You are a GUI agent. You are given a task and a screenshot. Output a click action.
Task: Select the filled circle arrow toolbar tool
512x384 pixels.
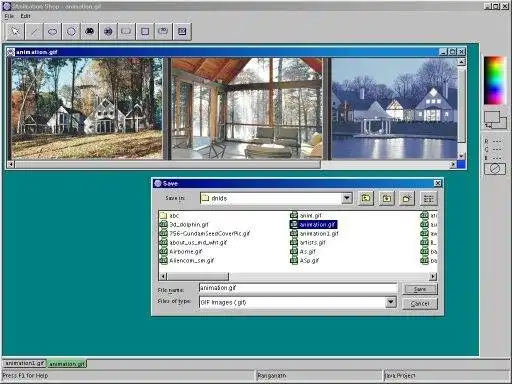[x=108, y=32]
